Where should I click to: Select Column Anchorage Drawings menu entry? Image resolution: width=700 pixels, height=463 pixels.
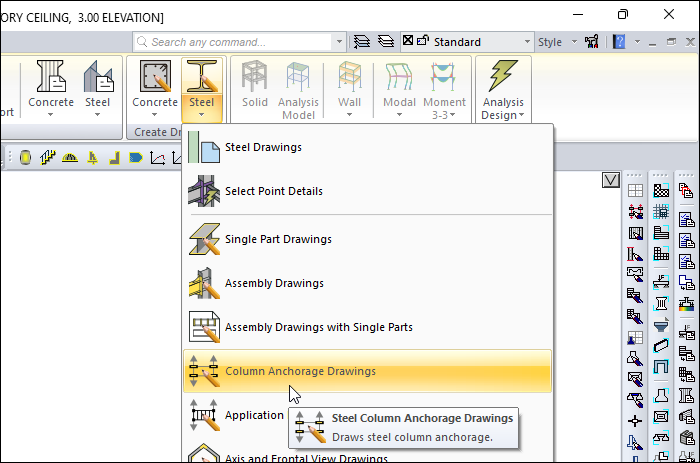300,371
